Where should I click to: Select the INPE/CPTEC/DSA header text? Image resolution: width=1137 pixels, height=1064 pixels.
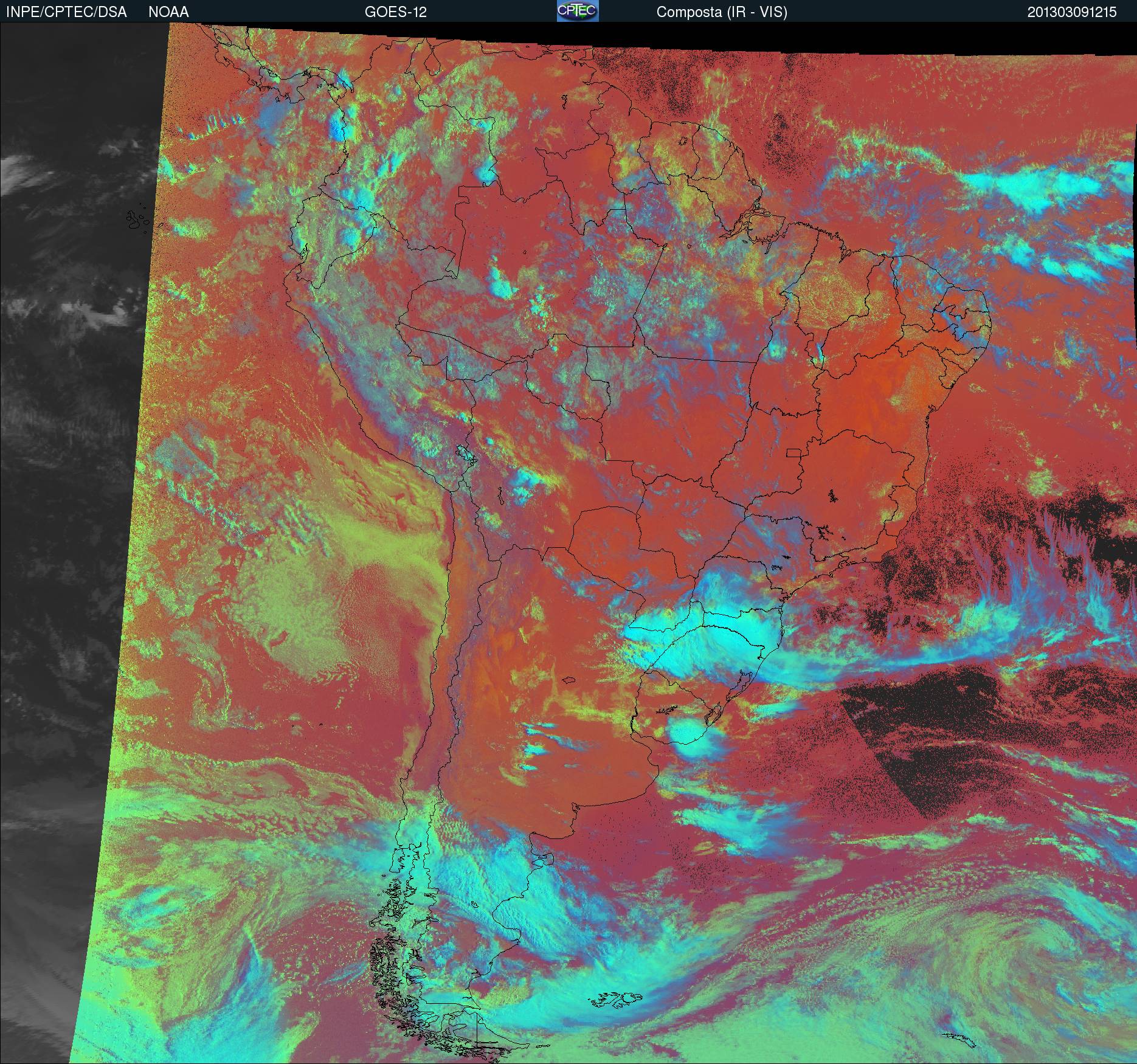click(x=66, y=12)
